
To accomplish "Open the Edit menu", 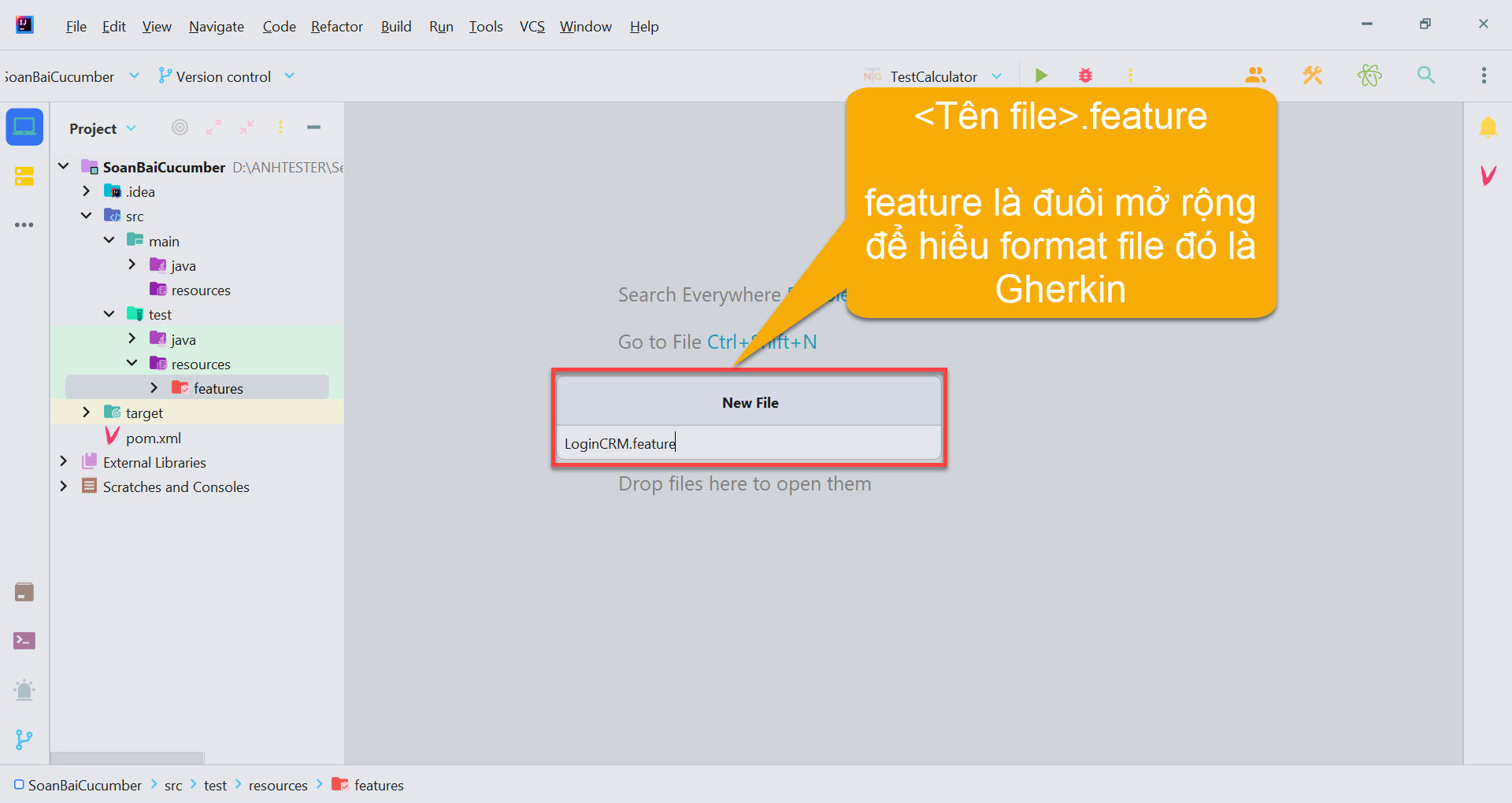I will pyautogui.click(x=114, y=27).
